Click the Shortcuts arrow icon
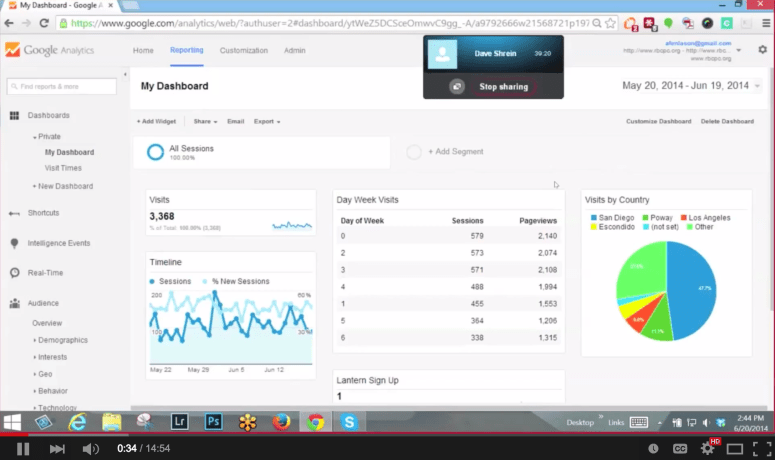Screen dimensions: 775x460 point(14,213)
